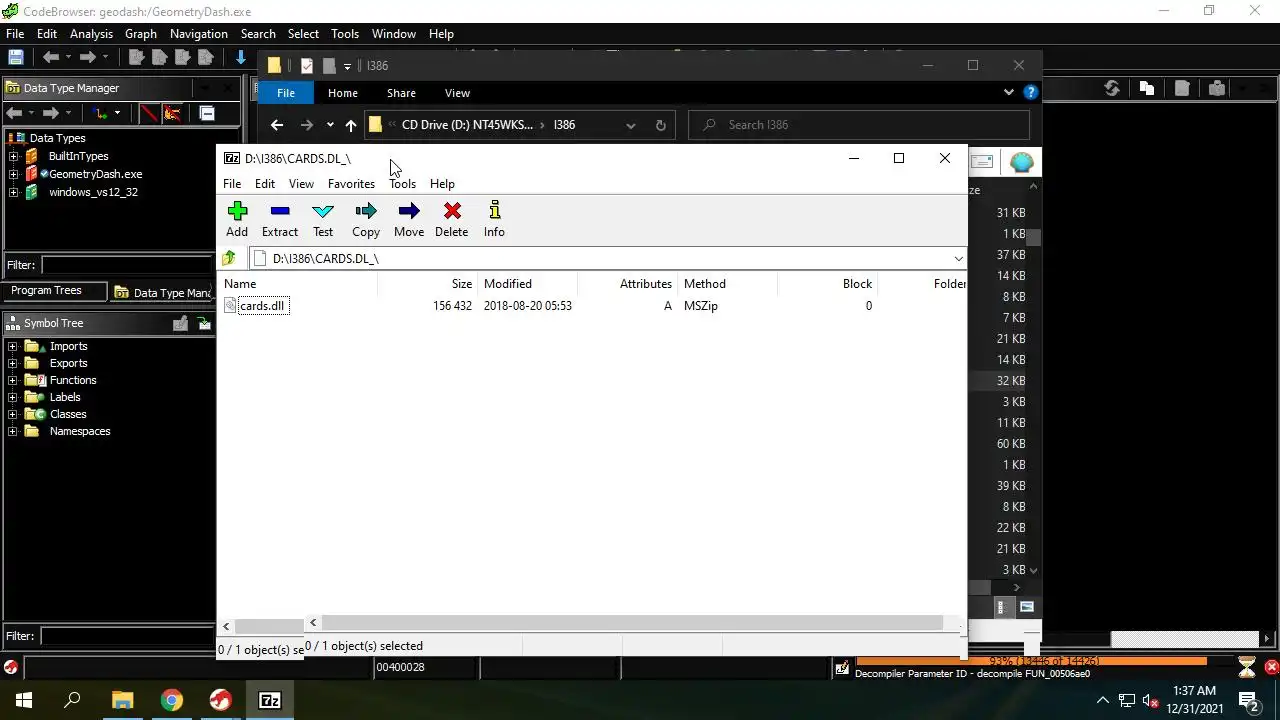Click decompile progress bar in status
The image size is (1280, 720).
tap(1045, 661)
